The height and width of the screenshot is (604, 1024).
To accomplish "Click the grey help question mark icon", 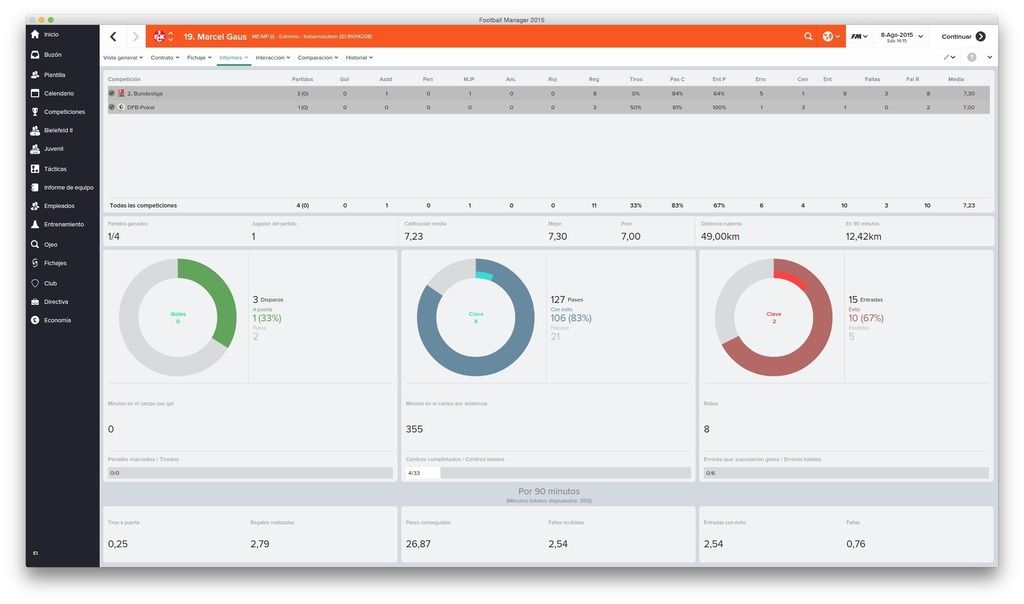I will tap(972, 57).
